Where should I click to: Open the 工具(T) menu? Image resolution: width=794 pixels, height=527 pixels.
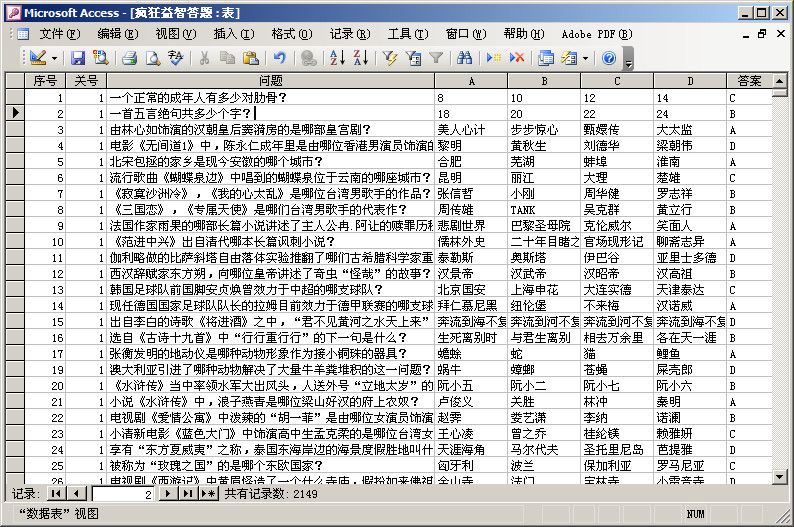[x=408, y=34]
